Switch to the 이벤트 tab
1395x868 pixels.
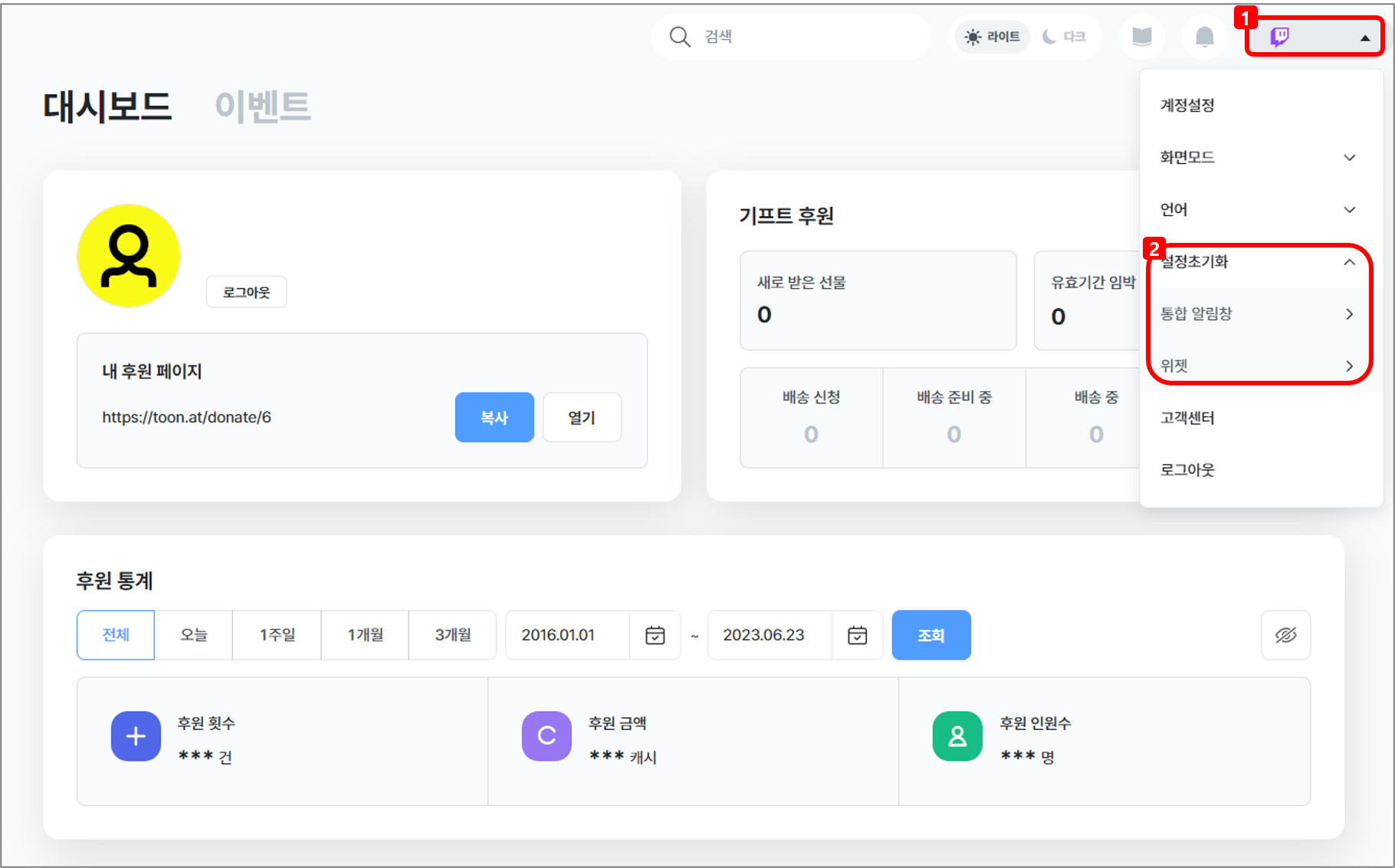click(262, 106)
